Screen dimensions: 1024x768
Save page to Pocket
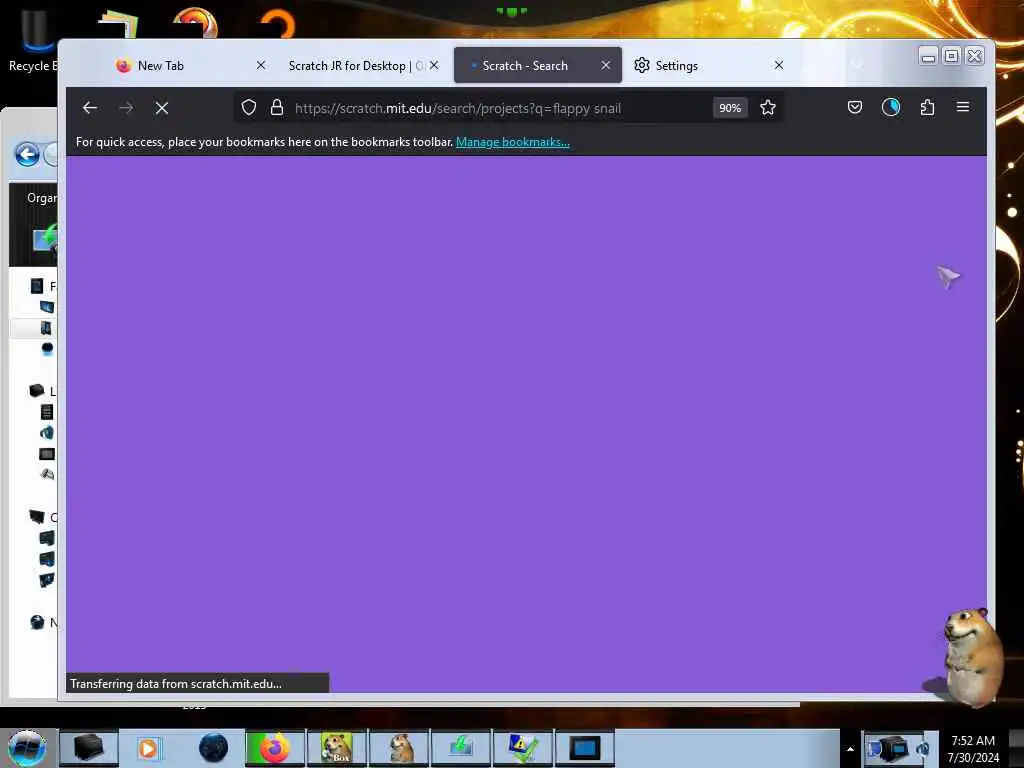pos(855,107)
